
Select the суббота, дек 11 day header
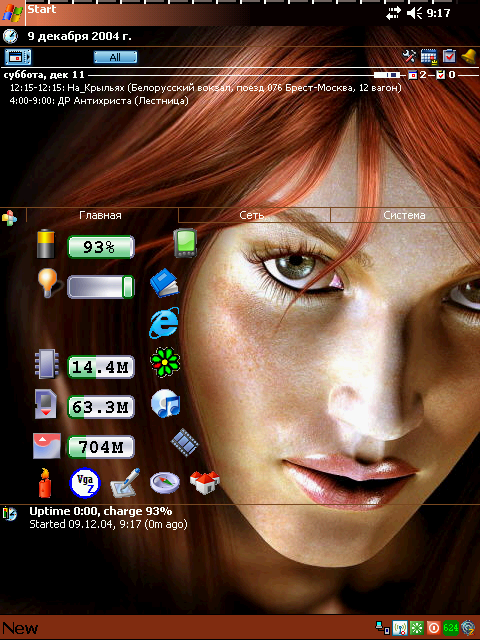coord(44,75)
